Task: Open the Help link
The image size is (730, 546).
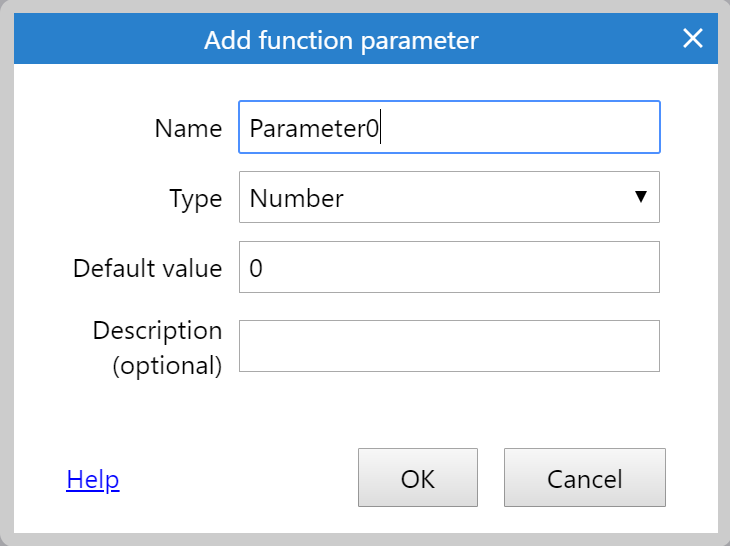Action: coord(93,480)
